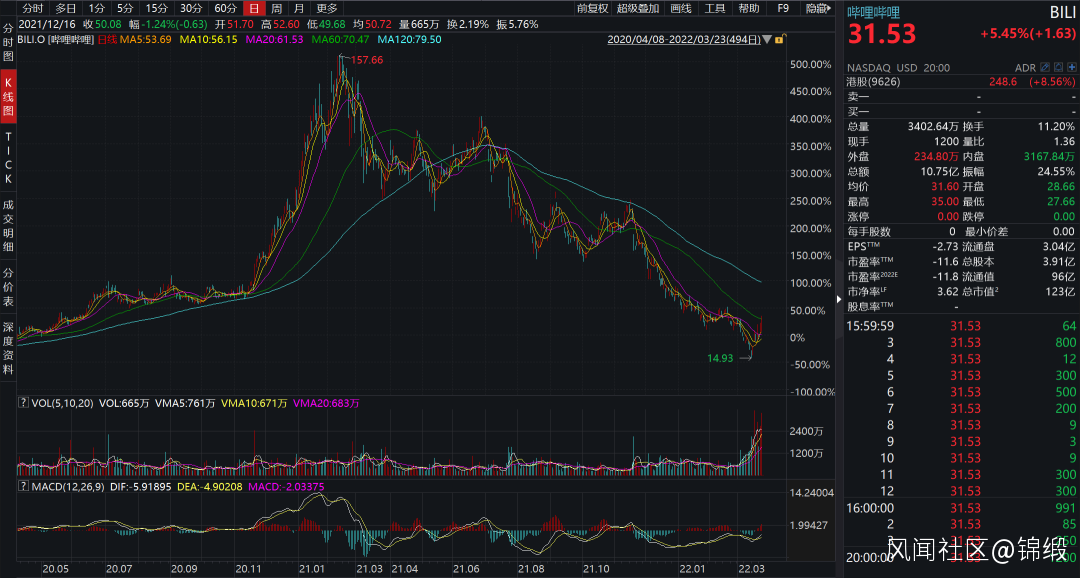Select the K线图 side tab
This screenshot has height=578, width=1080.
8,96
